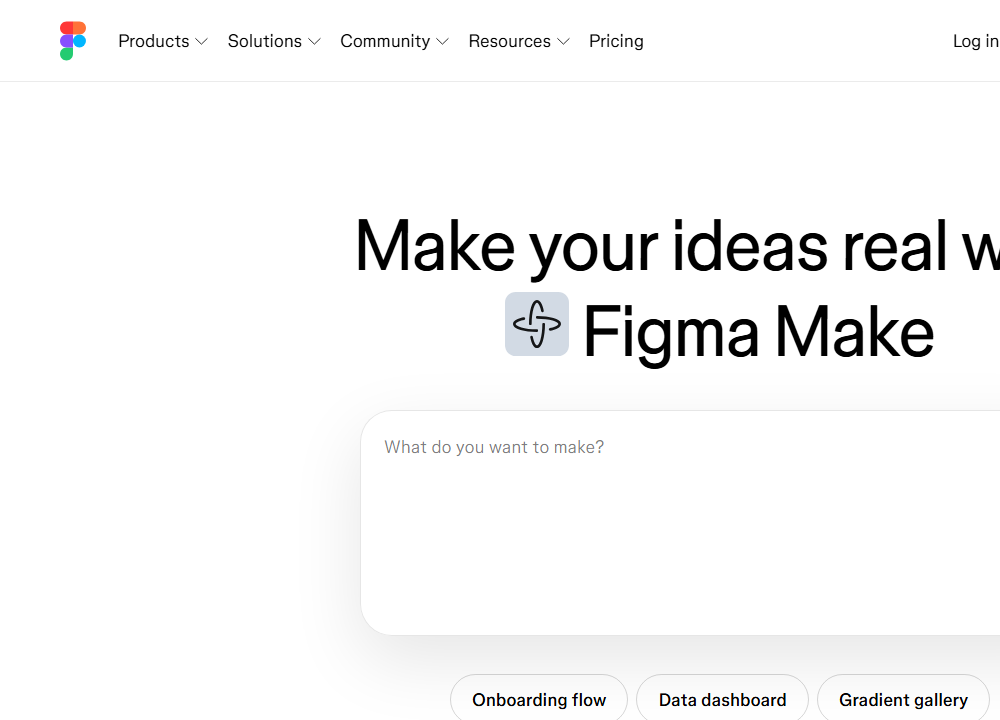Expand the chevron next to Resources

[x=563, y=41]
